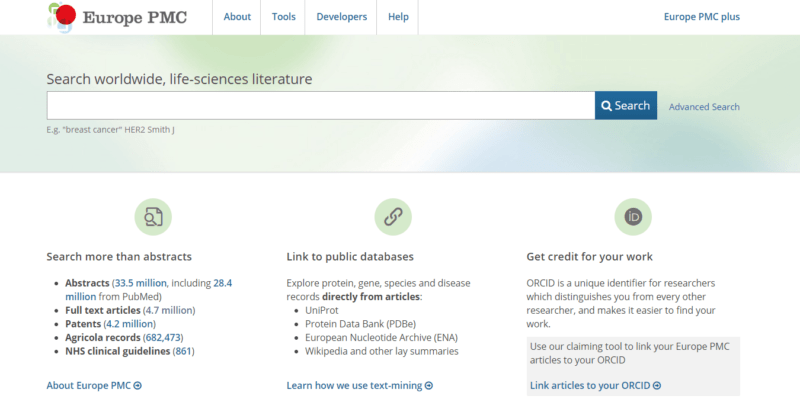Open the About menu item

[237, 17]
